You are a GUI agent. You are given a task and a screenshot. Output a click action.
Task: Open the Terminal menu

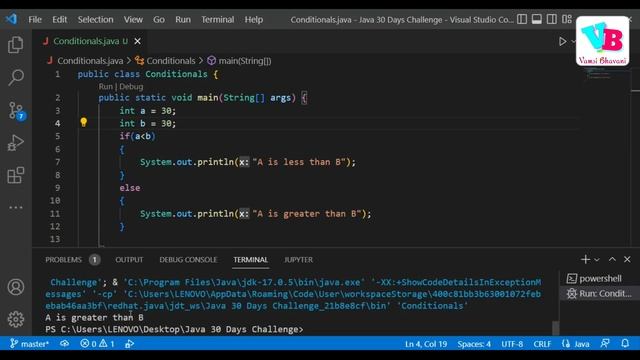[x=218, y=19]
